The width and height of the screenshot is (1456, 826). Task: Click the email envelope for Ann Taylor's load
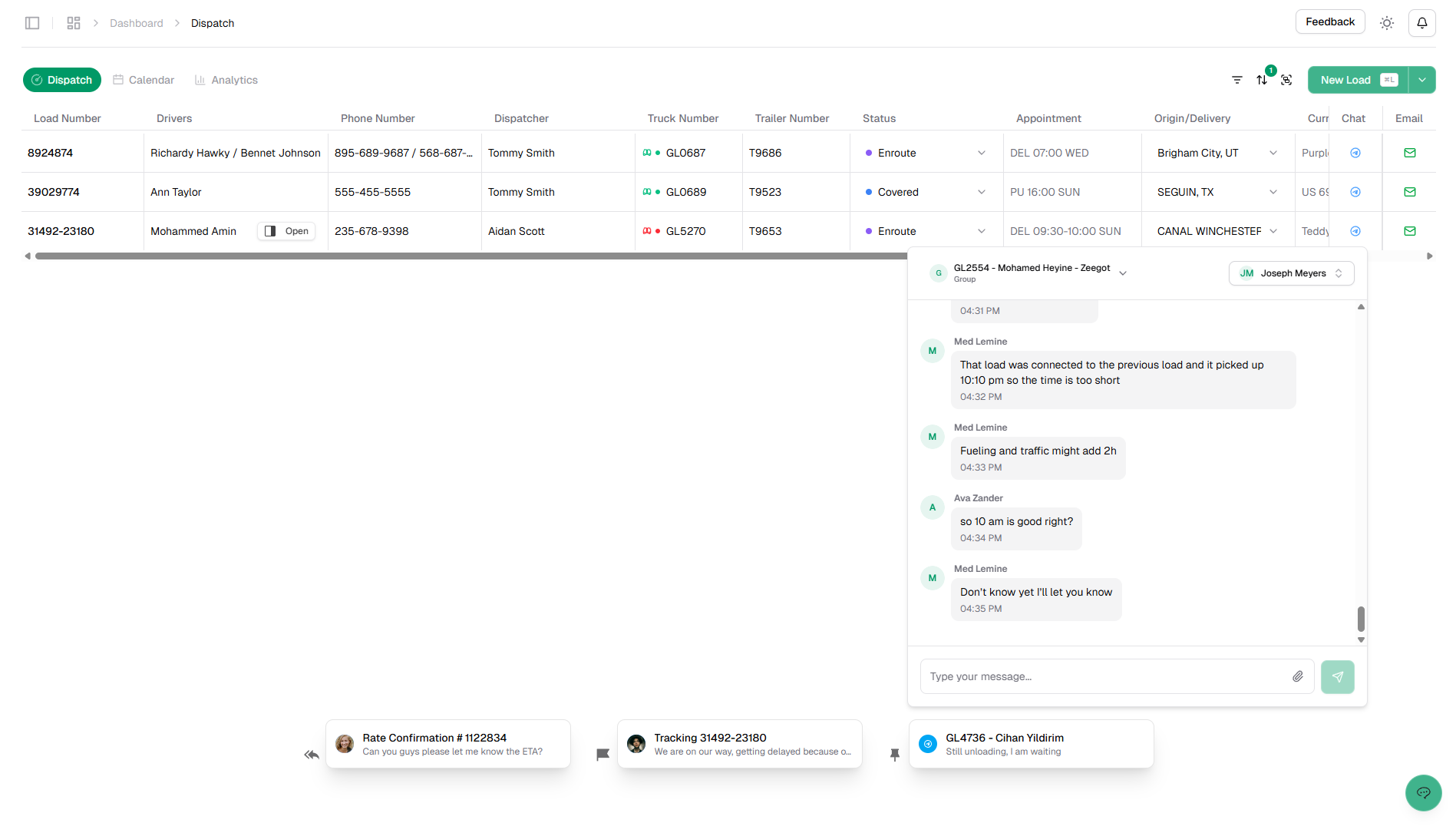click(1409, 192)
